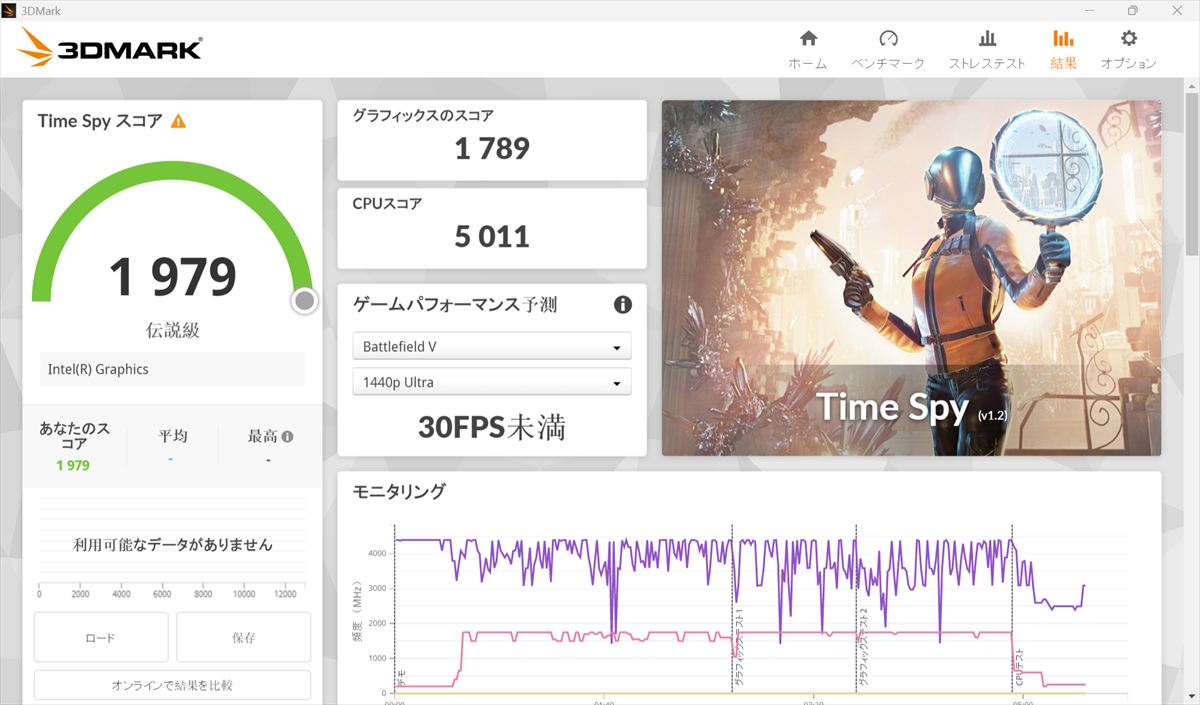1200x705 pixels.
Task: Click the CPUテスト marker in the chart
Action: pyautogui.click(x=1019, y=667)
